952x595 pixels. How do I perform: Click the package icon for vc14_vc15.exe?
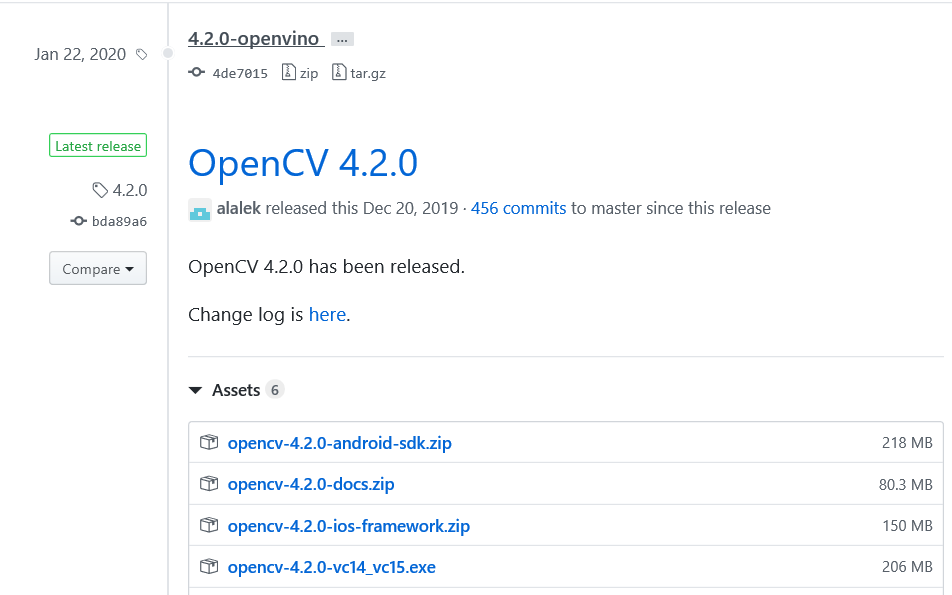point(209,567)
